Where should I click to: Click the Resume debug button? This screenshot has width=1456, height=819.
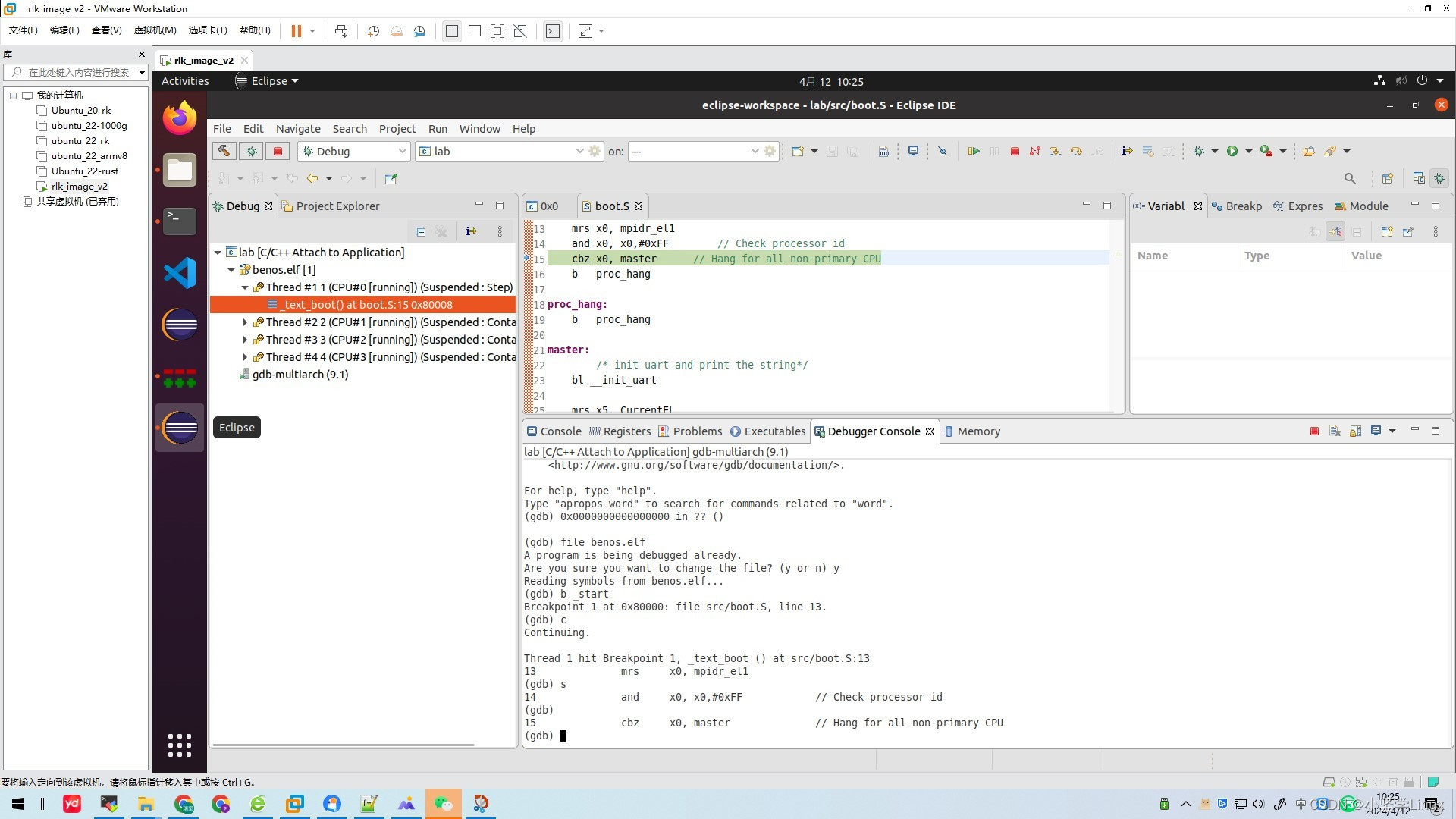(973, 152)
